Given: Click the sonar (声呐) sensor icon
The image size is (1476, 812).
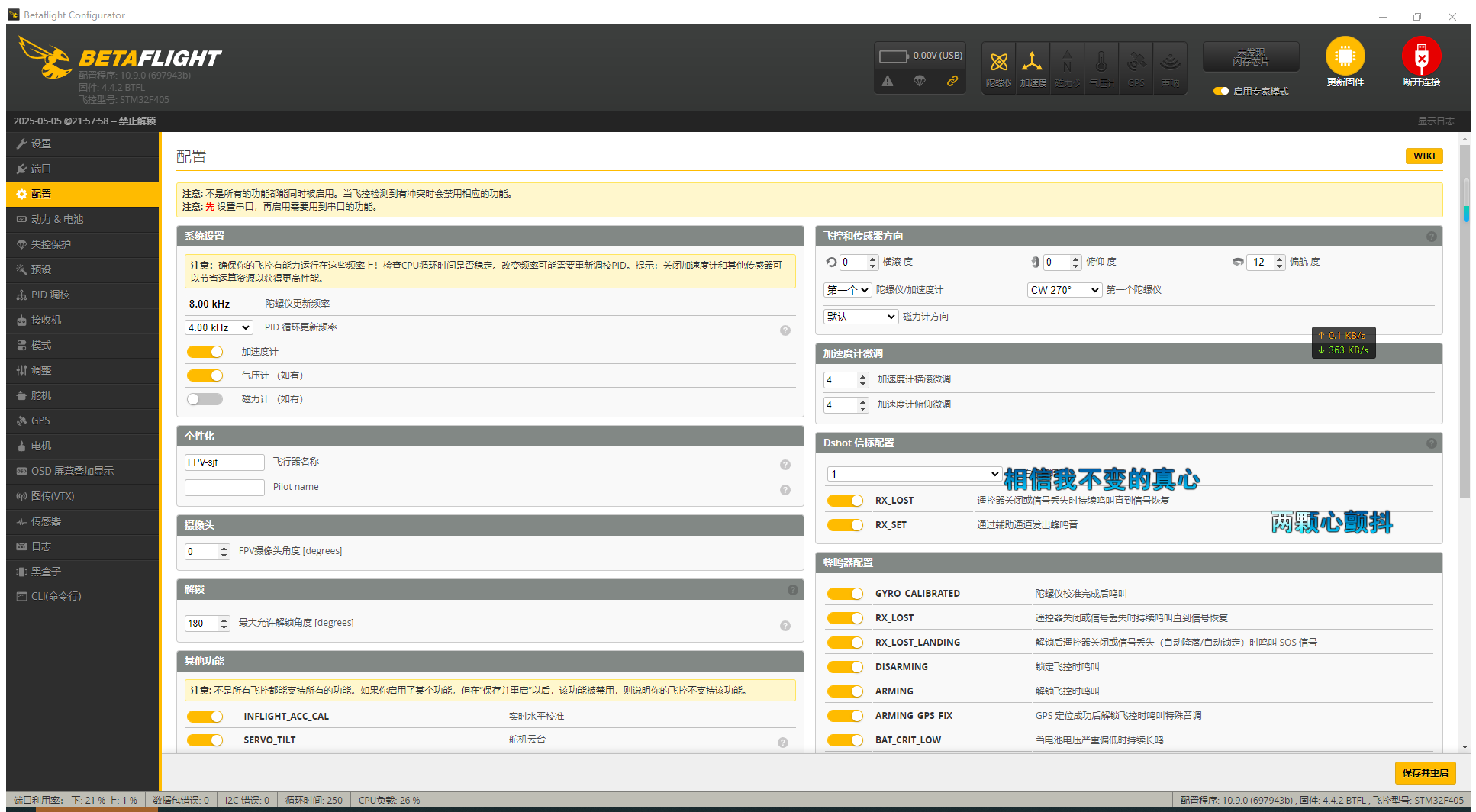Looking at the screenshot, I should click(1170, 67).
